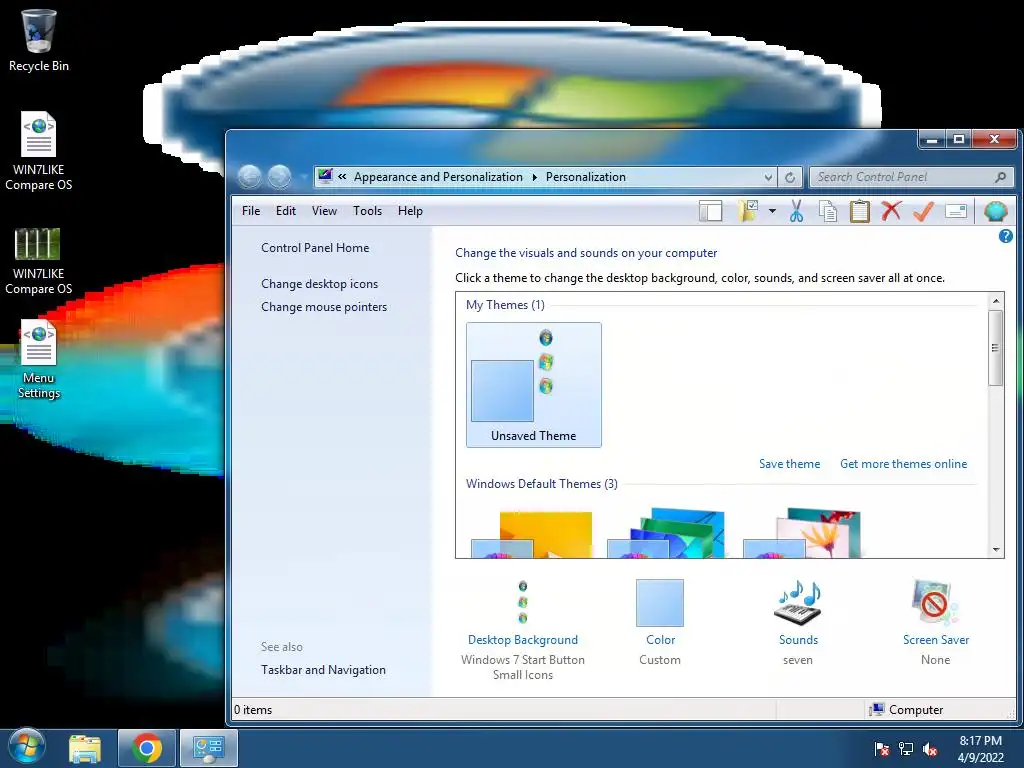Select the Recycle Bin desktop icon
The height and width of the screenshot is (768, 1024).
39,40
